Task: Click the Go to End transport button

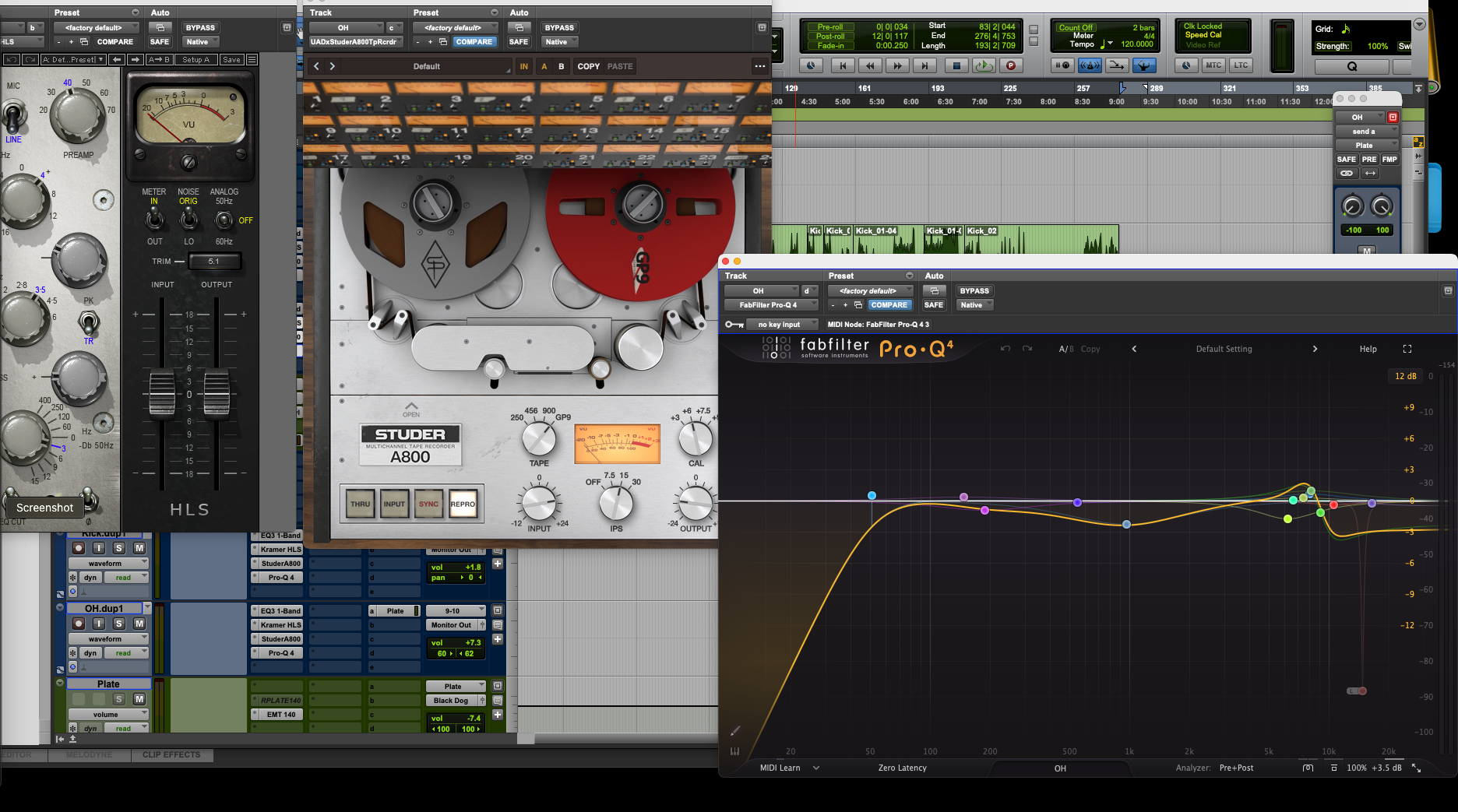Action: click(924, 66)
